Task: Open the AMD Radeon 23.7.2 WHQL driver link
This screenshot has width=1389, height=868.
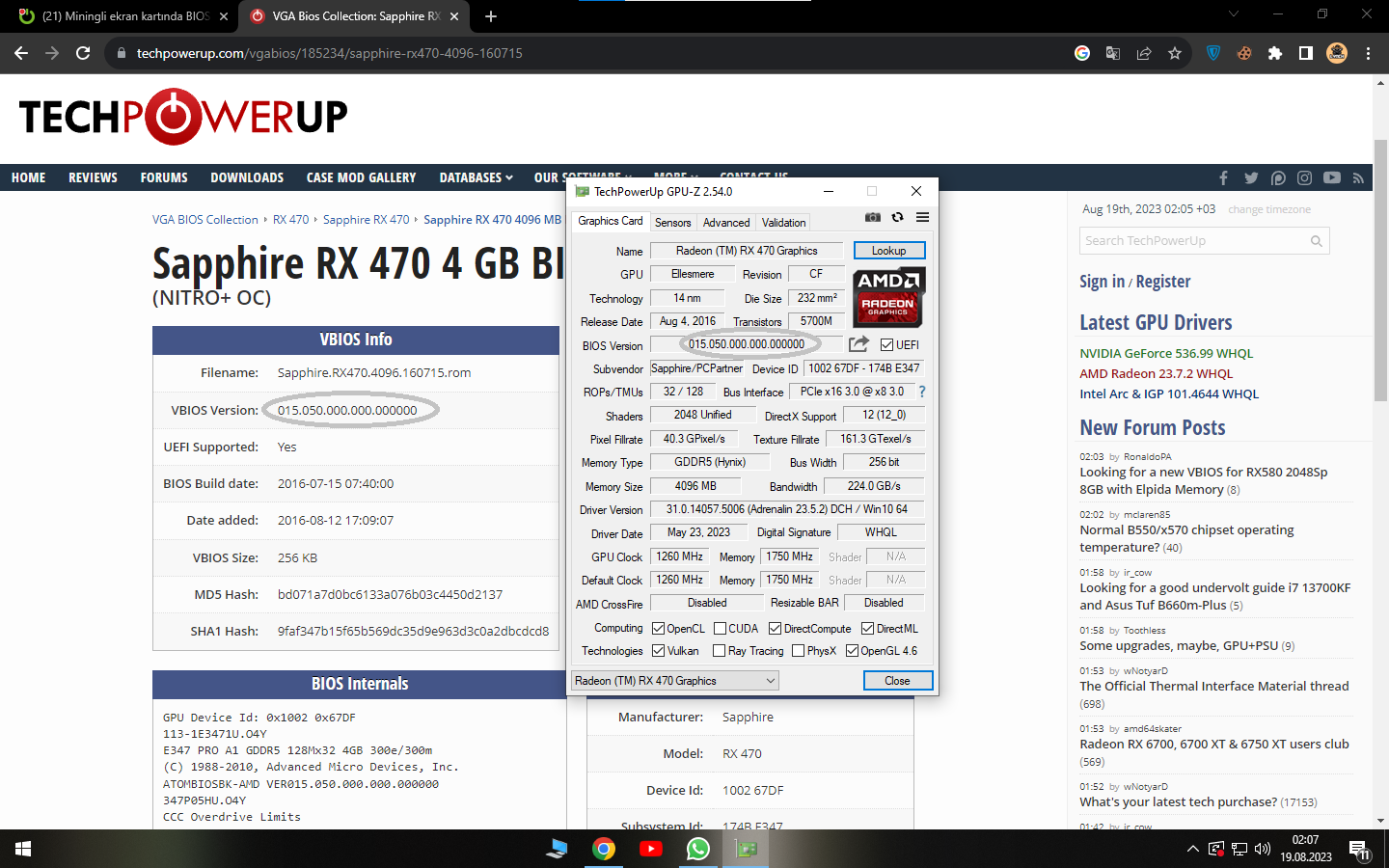Action: [1157, 374]
